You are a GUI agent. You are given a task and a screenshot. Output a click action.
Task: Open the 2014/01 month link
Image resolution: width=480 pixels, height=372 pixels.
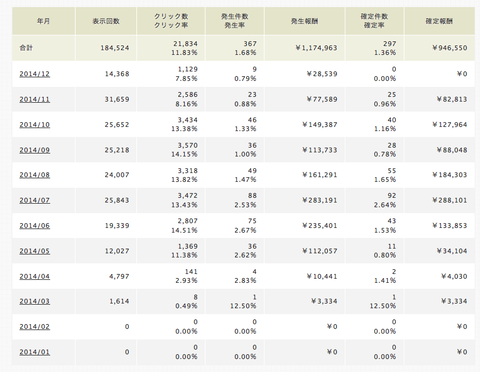coord(35,352)
